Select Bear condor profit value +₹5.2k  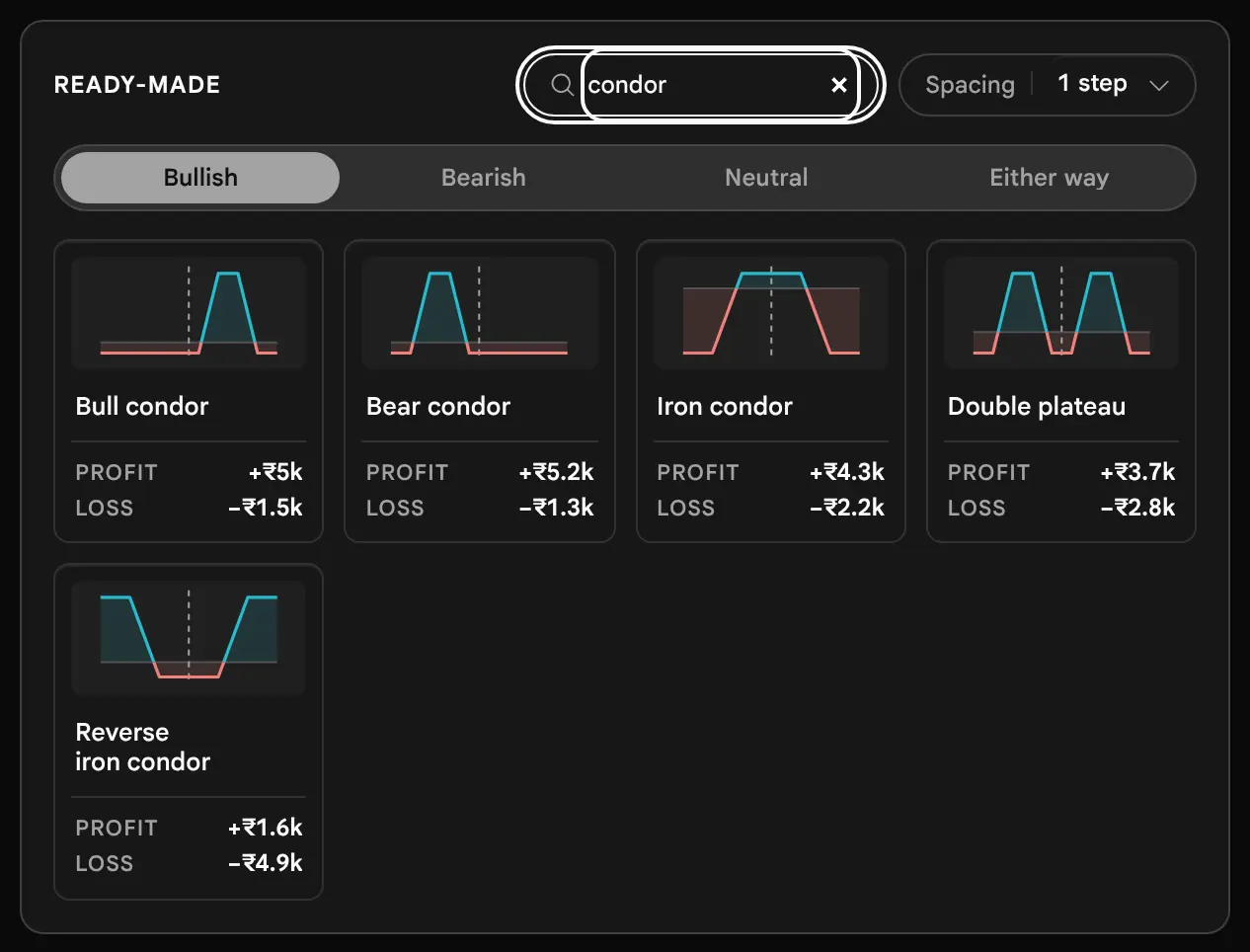click(556, 472)
